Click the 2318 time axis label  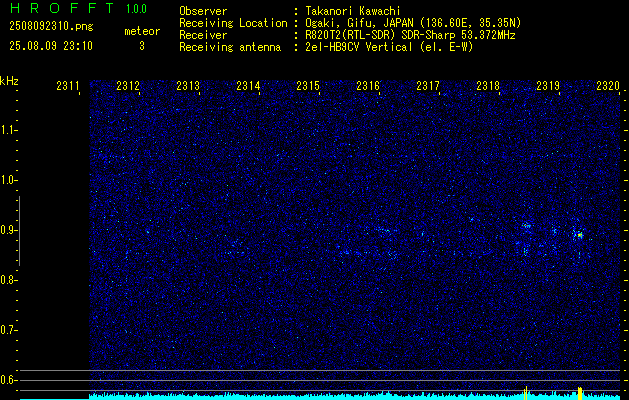coord(488,86)
